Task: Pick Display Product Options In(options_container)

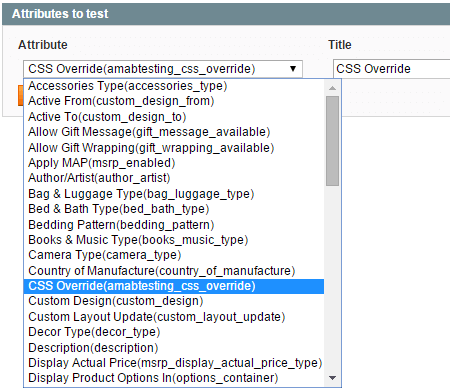Action: pyautogui.click(x=174, y=378)
